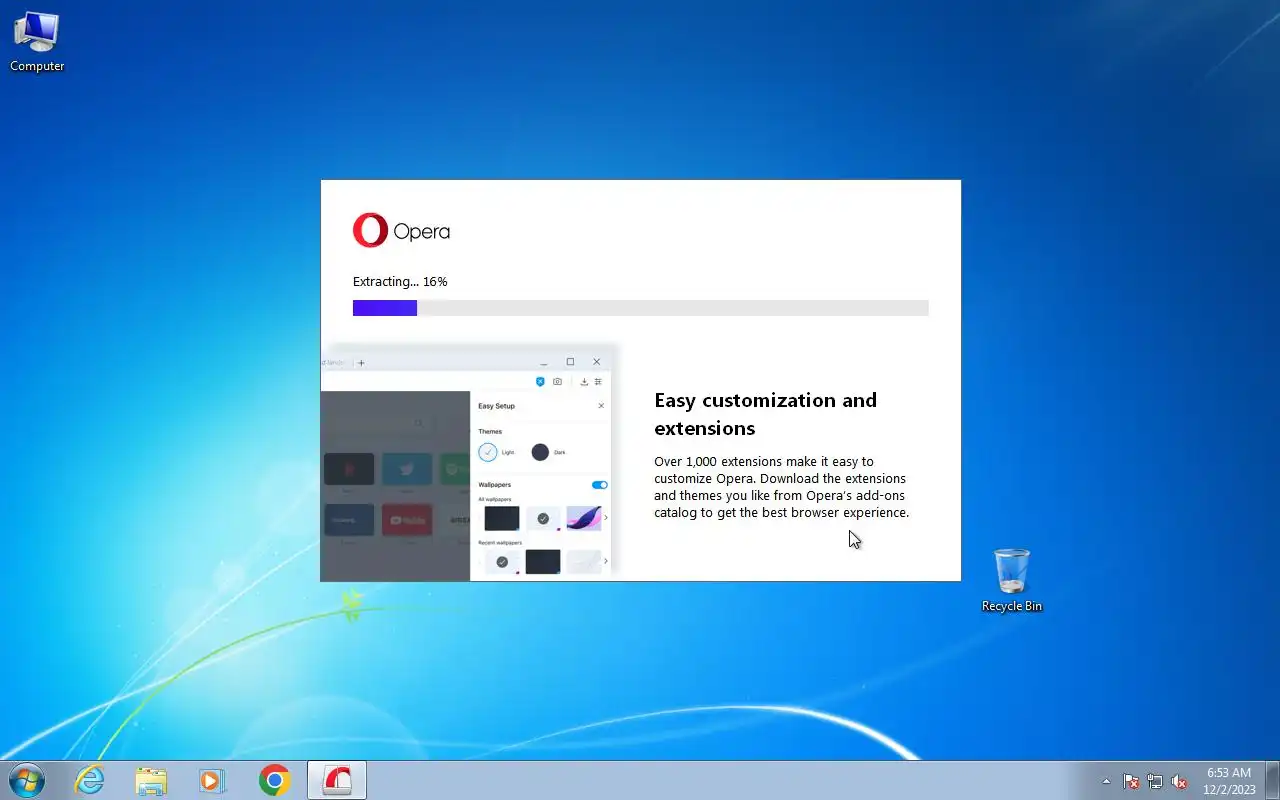The height and width of the screenshot is (800, 1280).
Task: Click the downloads arrow icon in preview
Action: click(584, 382)
